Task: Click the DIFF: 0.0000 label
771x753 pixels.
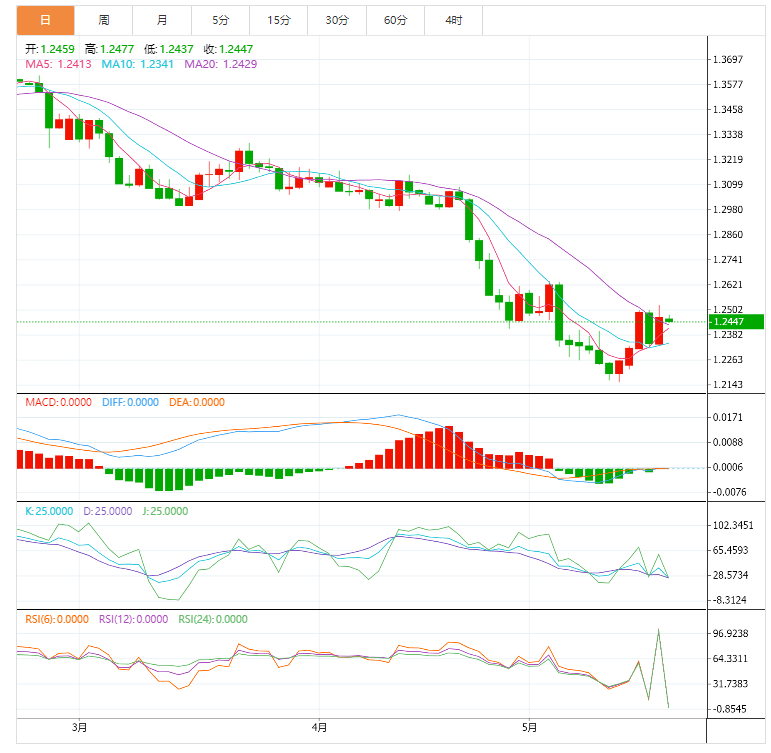Action: click(130, 402)
